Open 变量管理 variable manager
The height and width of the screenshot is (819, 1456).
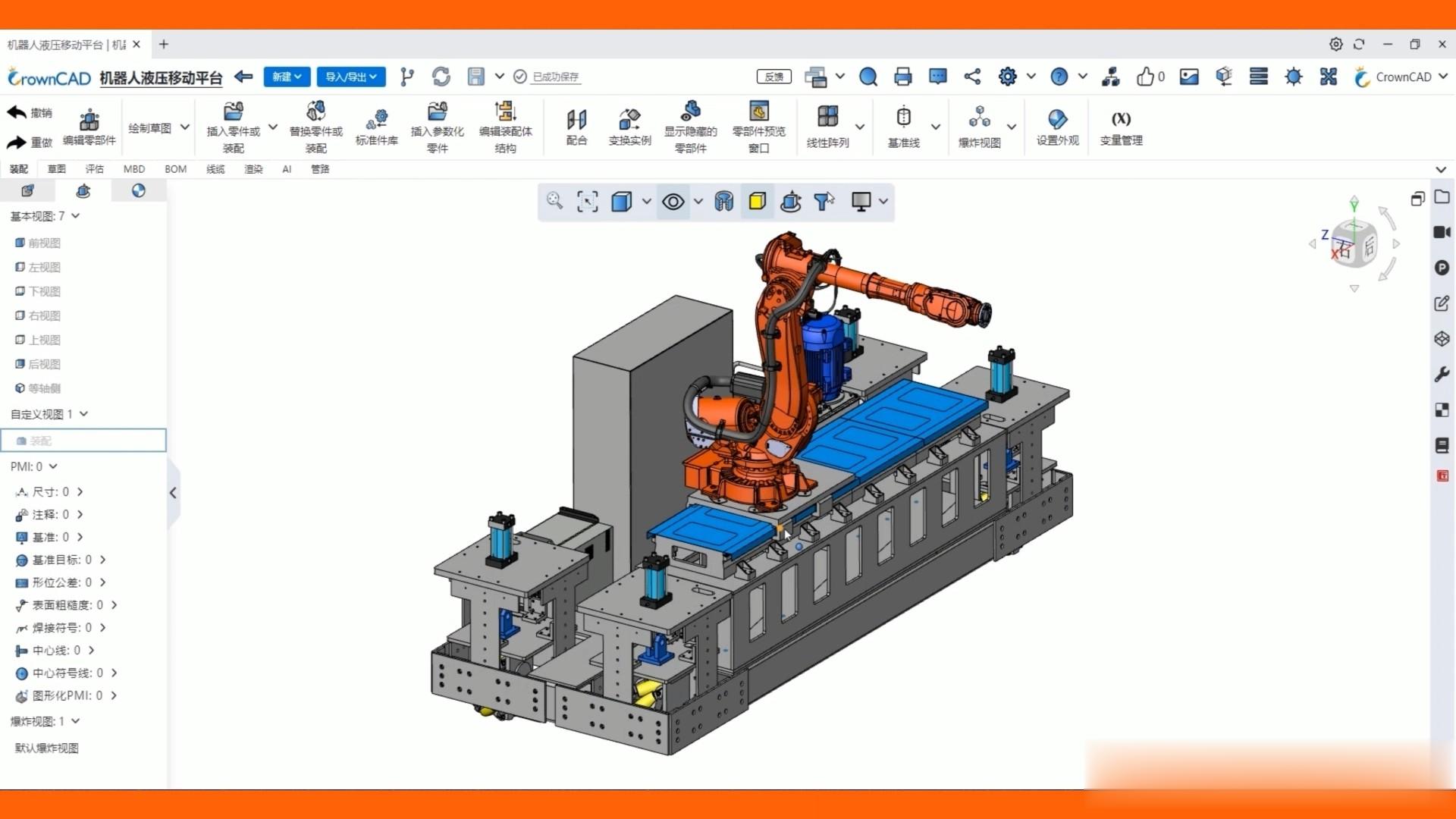(x=1121, y=120)
